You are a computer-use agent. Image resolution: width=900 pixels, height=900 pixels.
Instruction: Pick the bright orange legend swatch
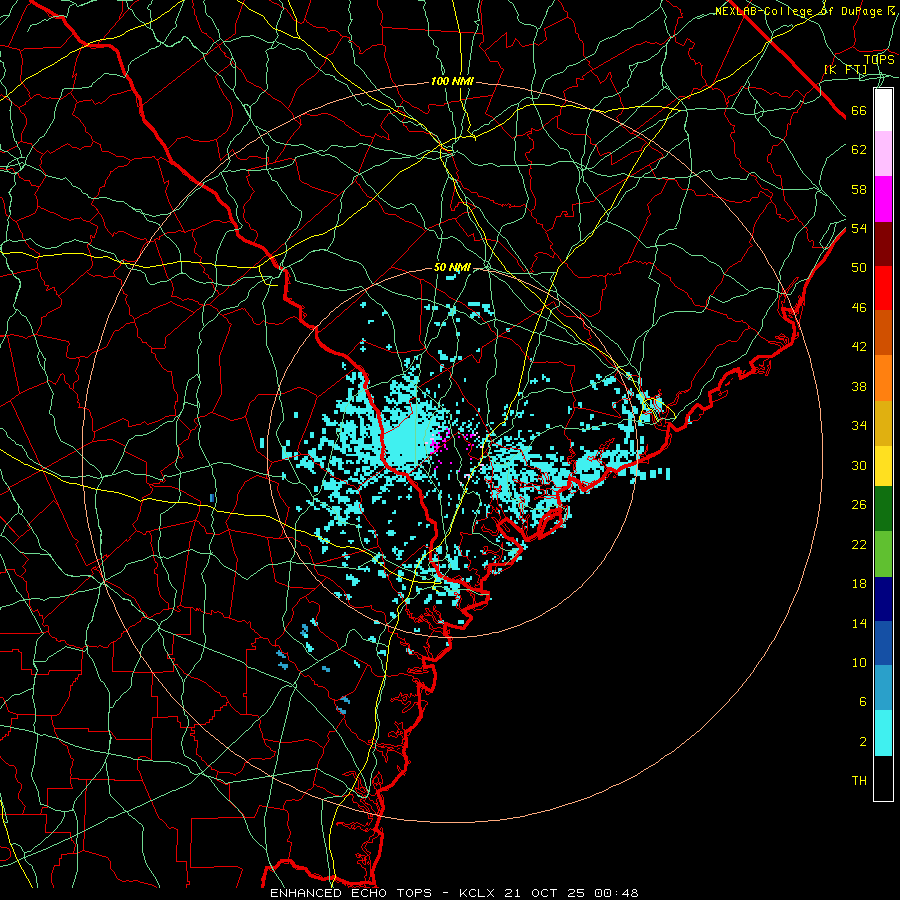pos(883,378)
